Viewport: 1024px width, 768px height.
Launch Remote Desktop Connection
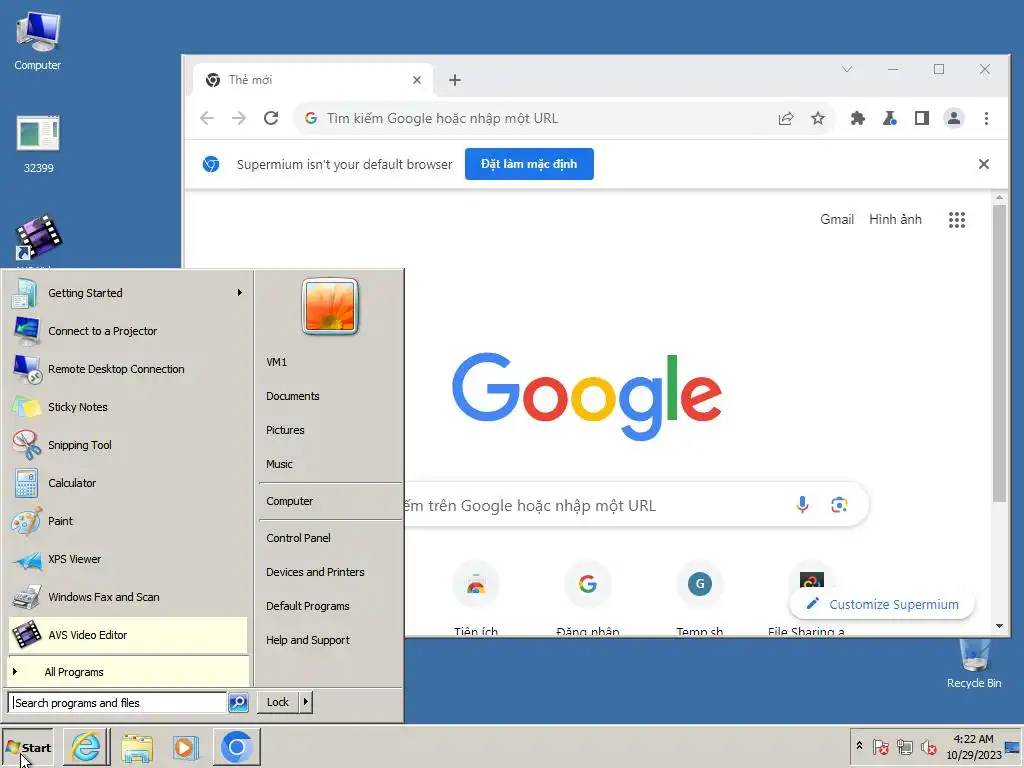tap(128, 368)
